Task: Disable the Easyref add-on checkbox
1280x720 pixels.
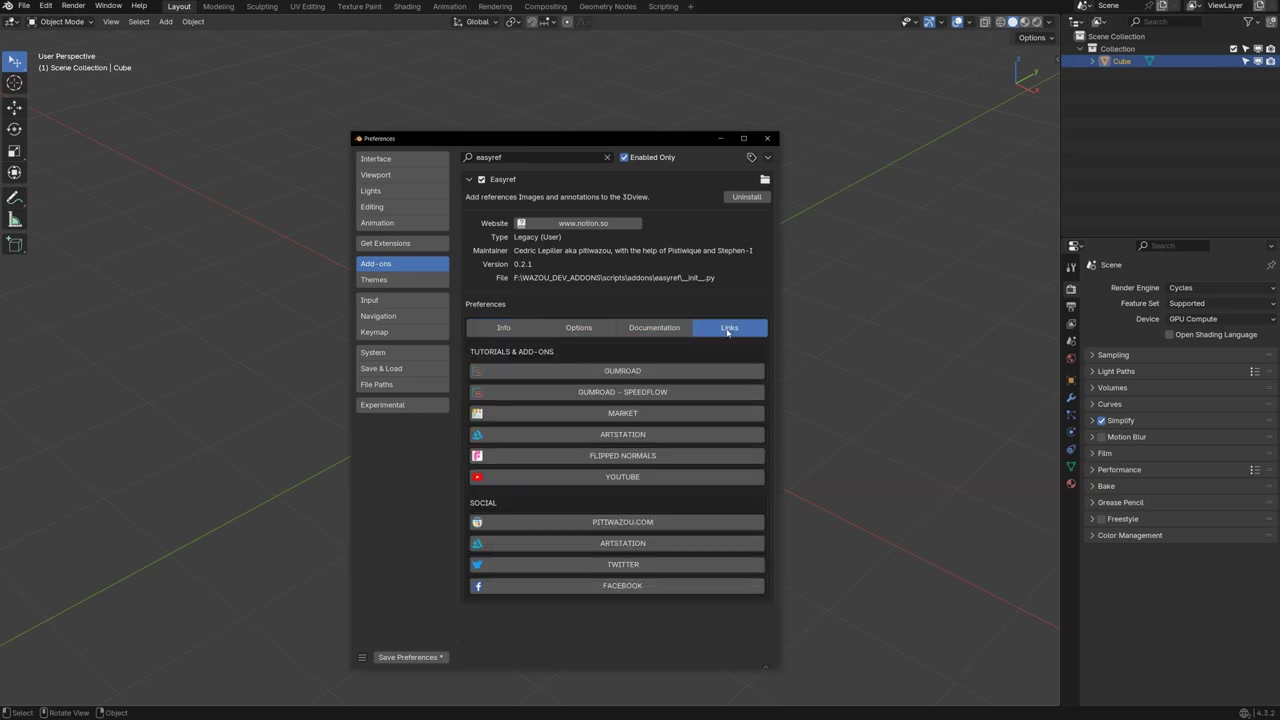Action: pos(481,180)
